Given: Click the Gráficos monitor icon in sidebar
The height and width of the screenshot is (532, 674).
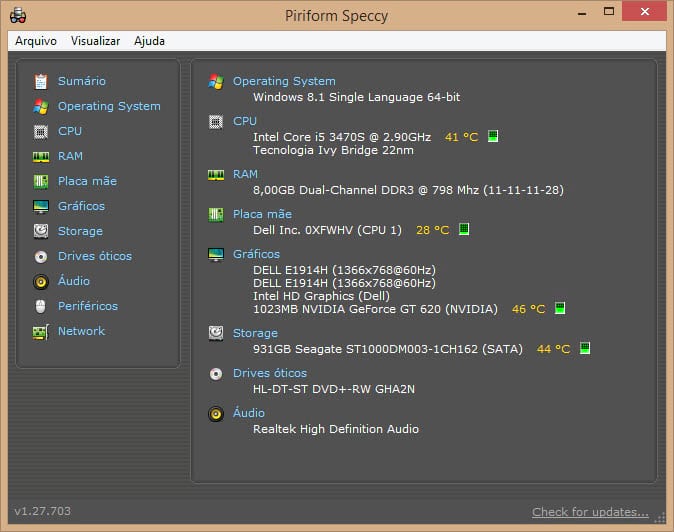Looking at the screenshot, I should pyautogui.click(x=41, y=207).
